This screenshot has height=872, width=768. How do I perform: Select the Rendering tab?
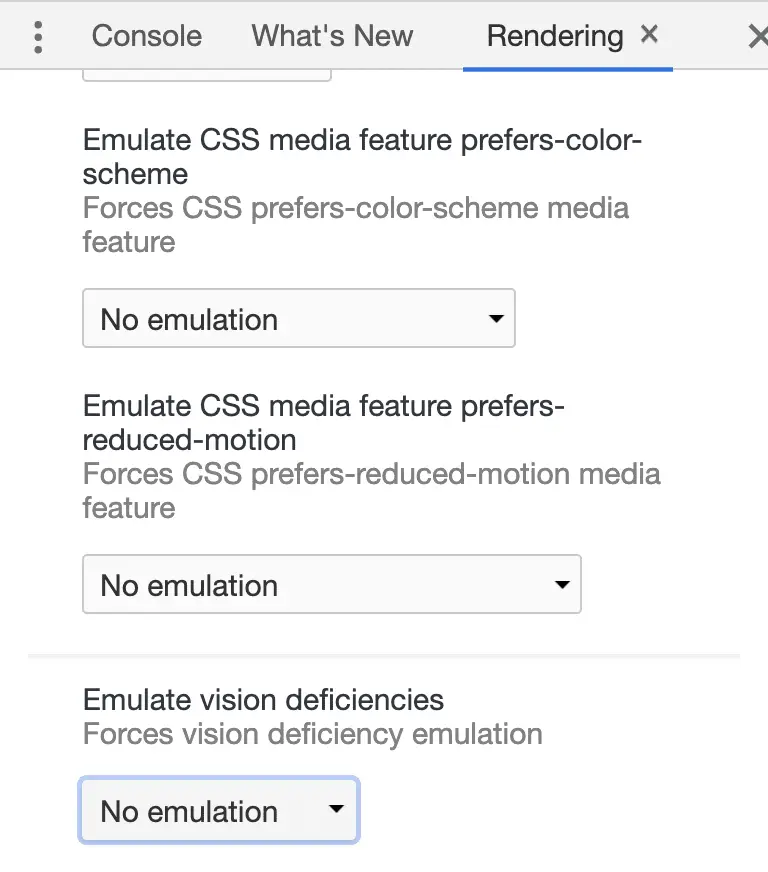click(x=555, y=36)
